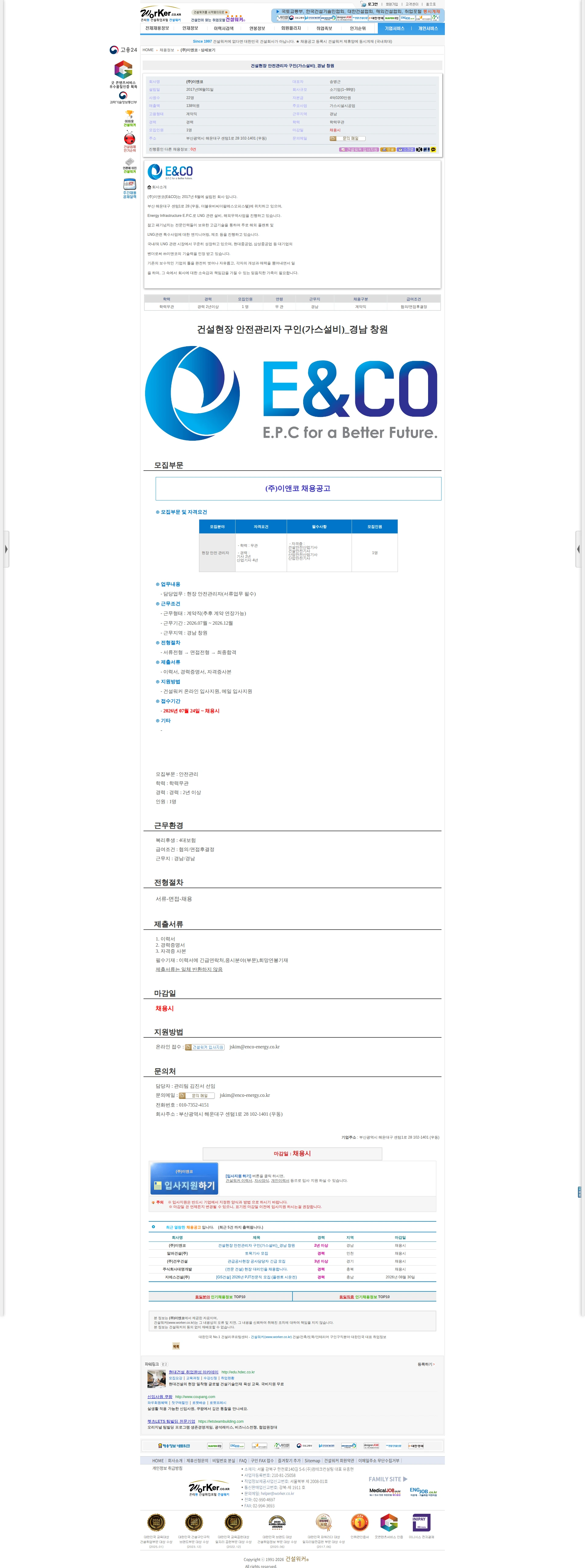Click the designerJOB logo in footer network

[371, 1446]
